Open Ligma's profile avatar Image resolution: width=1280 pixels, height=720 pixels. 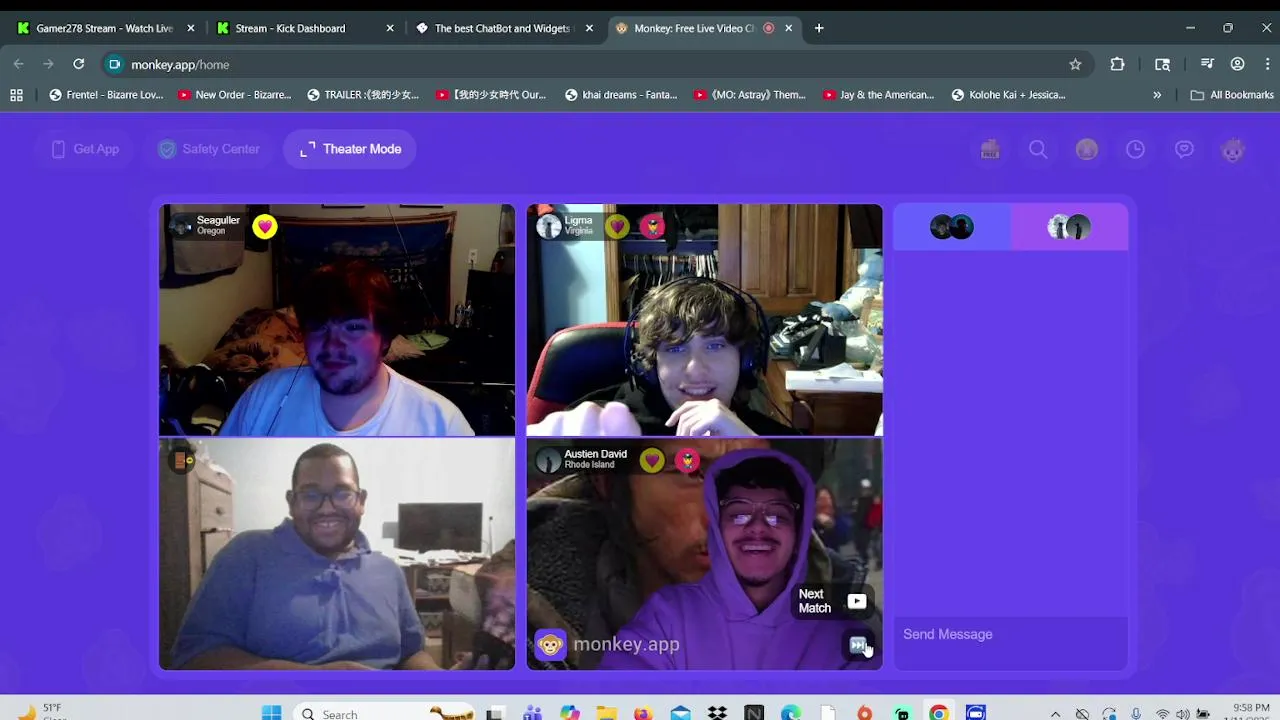pyautogui.click(x=549, y=227)
